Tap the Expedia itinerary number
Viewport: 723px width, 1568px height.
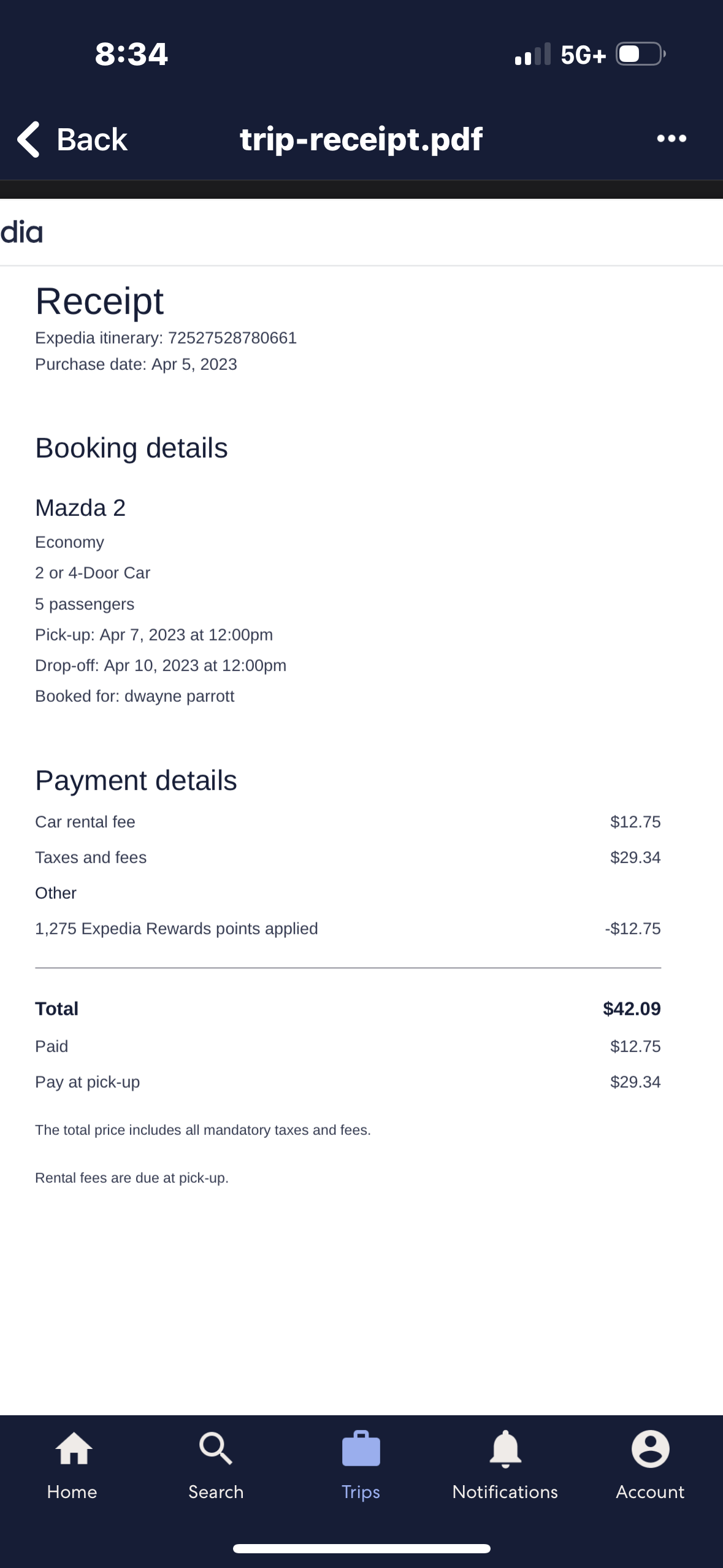pos(232,338)
